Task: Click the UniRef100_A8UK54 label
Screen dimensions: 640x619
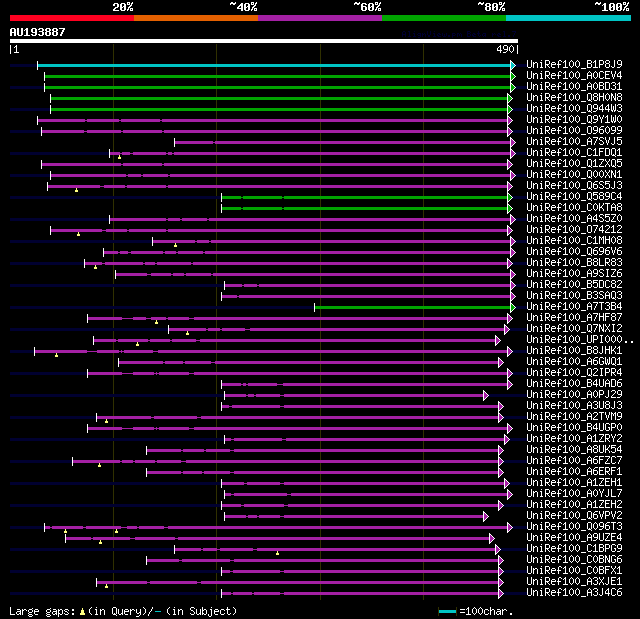Action: pos(574,450)
